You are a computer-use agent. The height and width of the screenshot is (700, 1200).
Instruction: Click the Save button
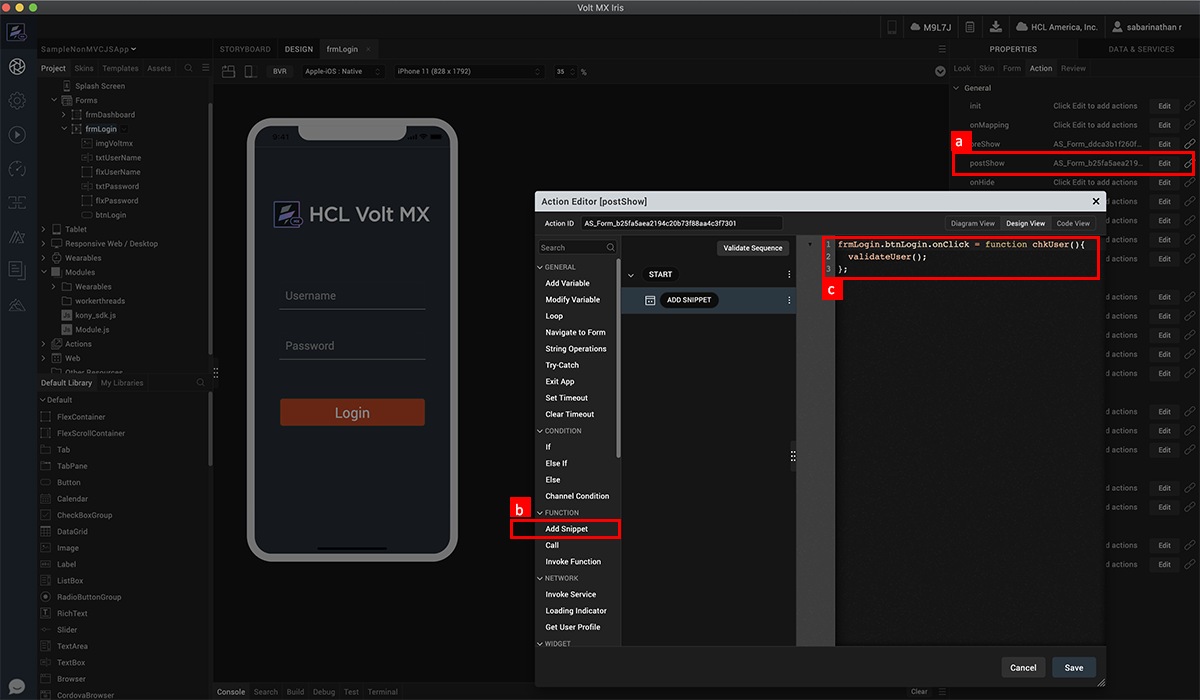[1073, 667]
